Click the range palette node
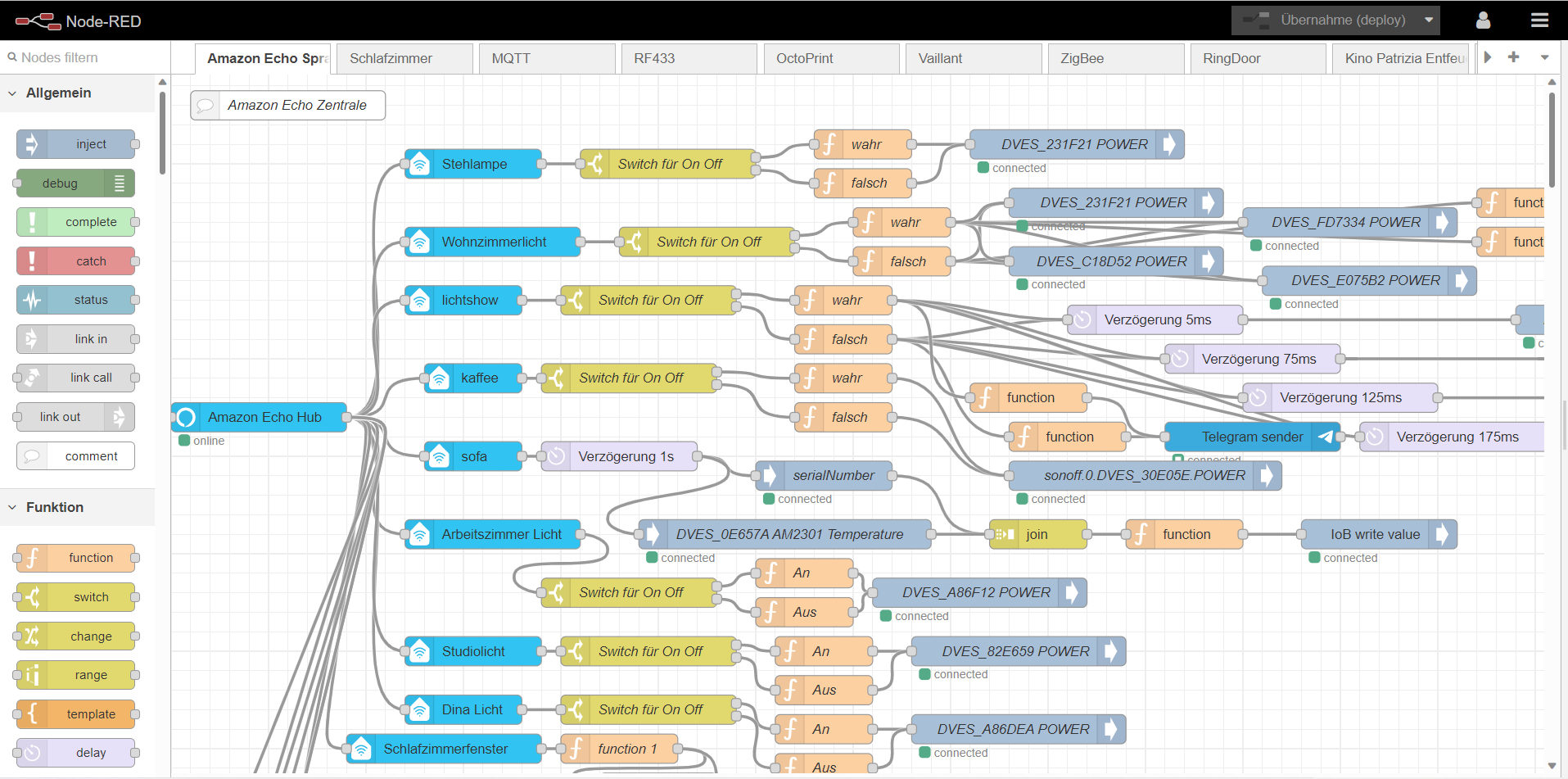Image resolution: width=1568 pixels, height=779 pixels. [75, 675]
